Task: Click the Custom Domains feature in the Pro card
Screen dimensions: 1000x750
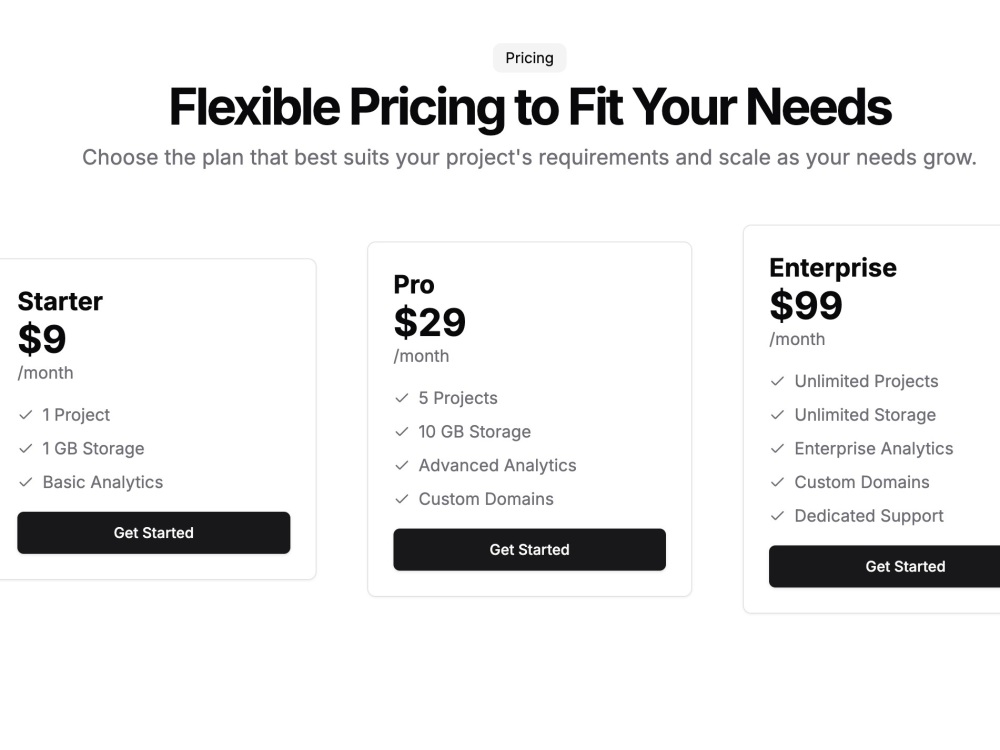Action: (486, 499)
